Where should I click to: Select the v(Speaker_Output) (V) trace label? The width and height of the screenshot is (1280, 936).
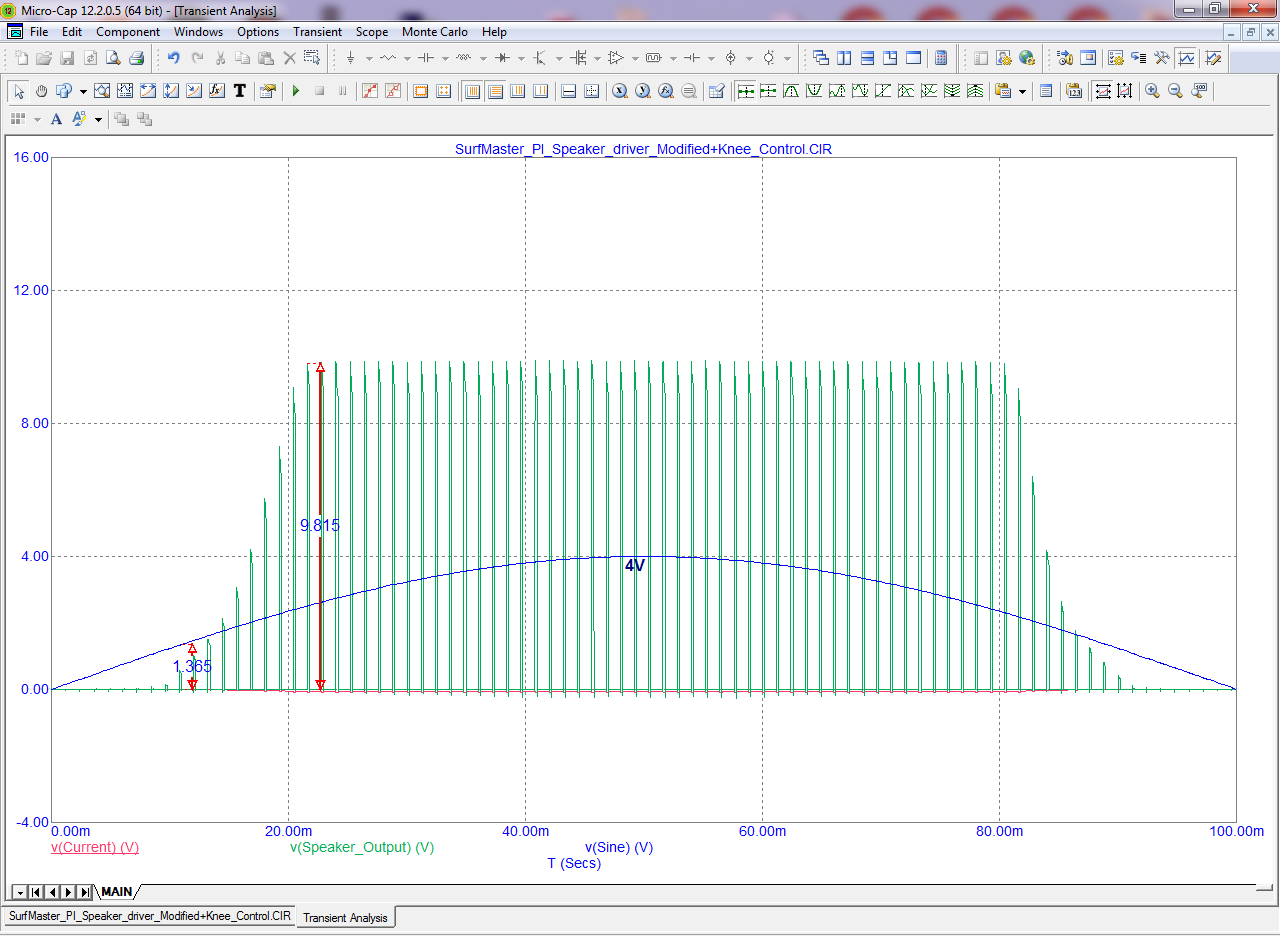pyautogui.click(x=362, y=847)
